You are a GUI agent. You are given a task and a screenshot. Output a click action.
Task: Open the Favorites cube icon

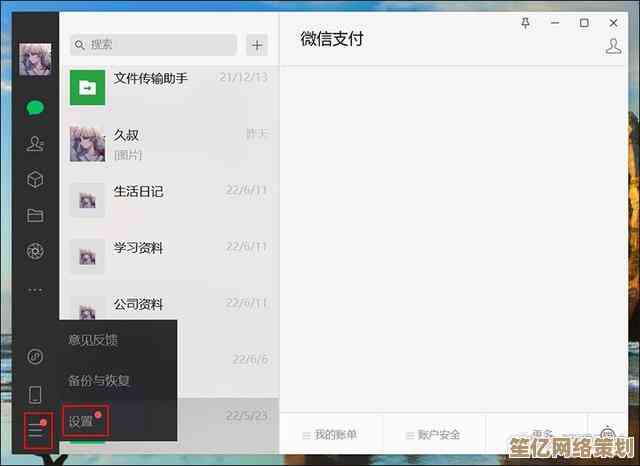tap(36, 180)
